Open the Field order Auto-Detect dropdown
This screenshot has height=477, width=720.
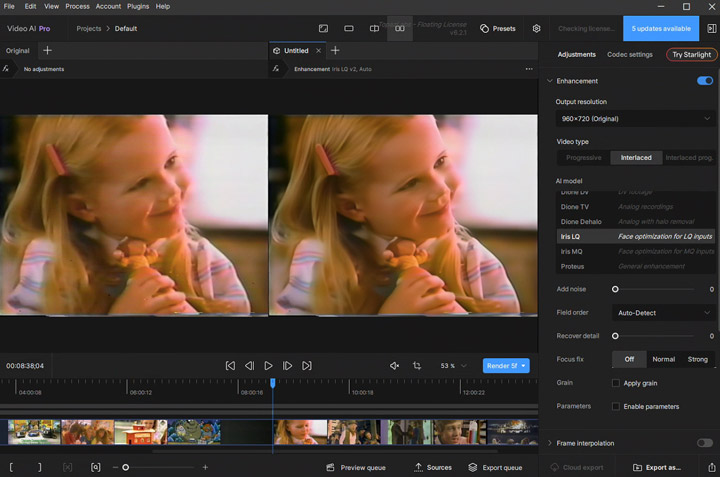664,313
